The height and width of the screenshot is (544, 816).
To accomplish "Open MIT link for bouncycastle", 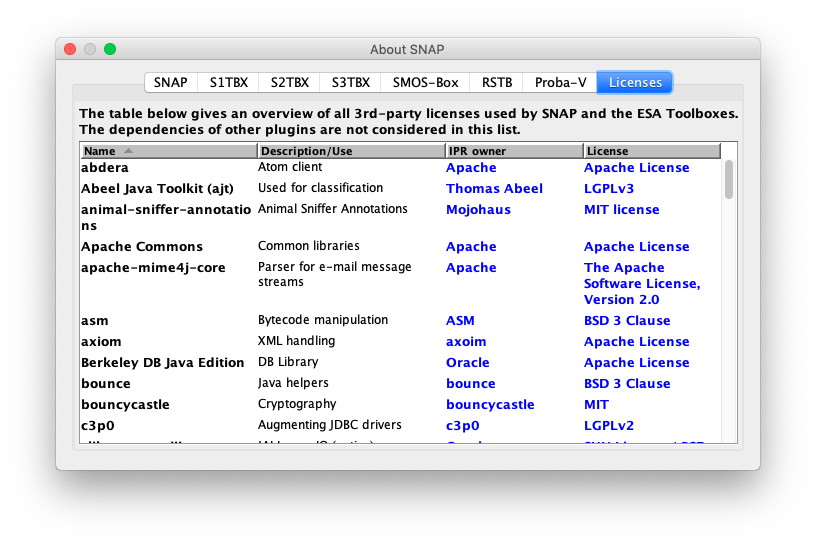I will point(596,404).
